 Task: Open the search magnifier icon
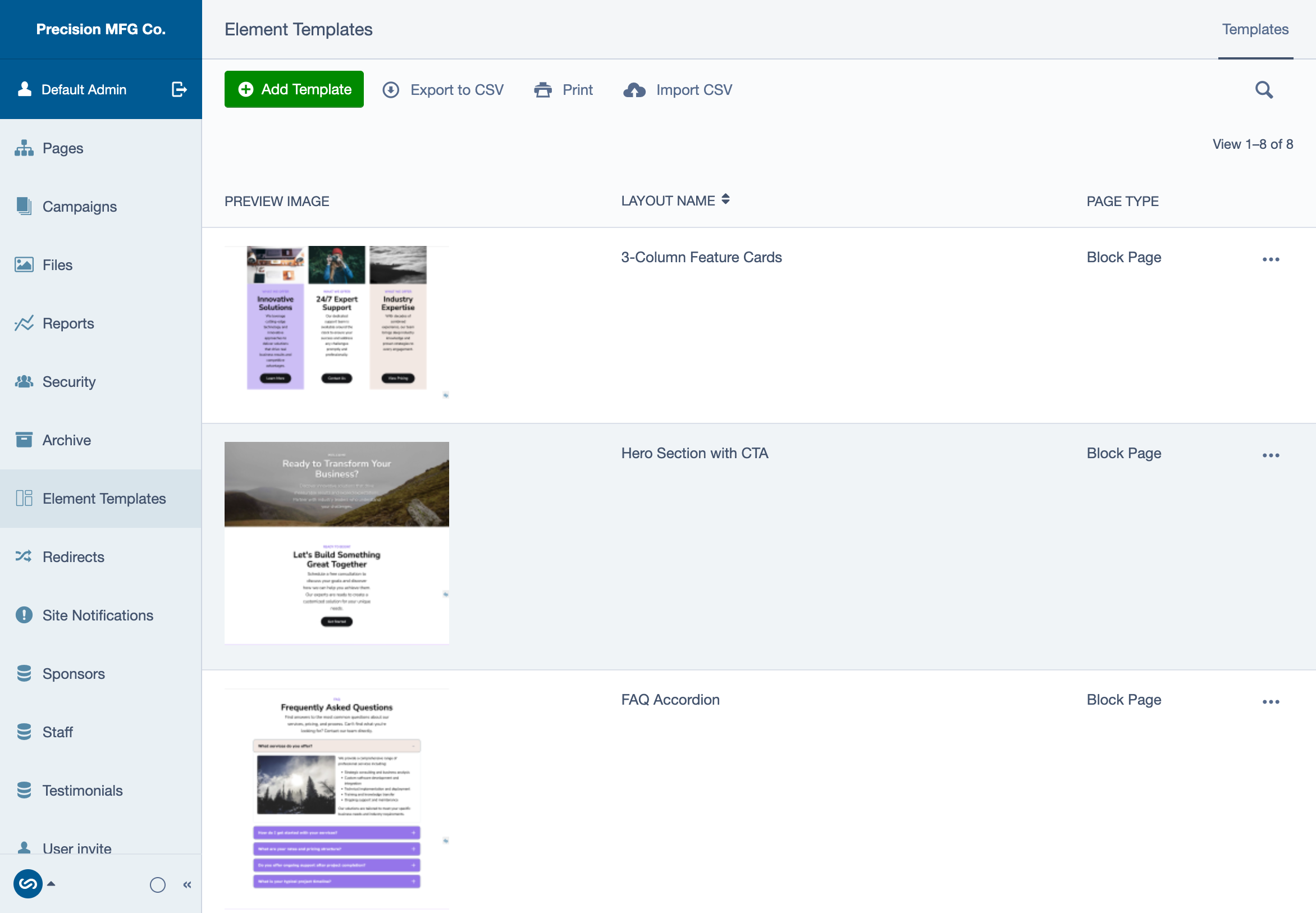(1264, 90)
